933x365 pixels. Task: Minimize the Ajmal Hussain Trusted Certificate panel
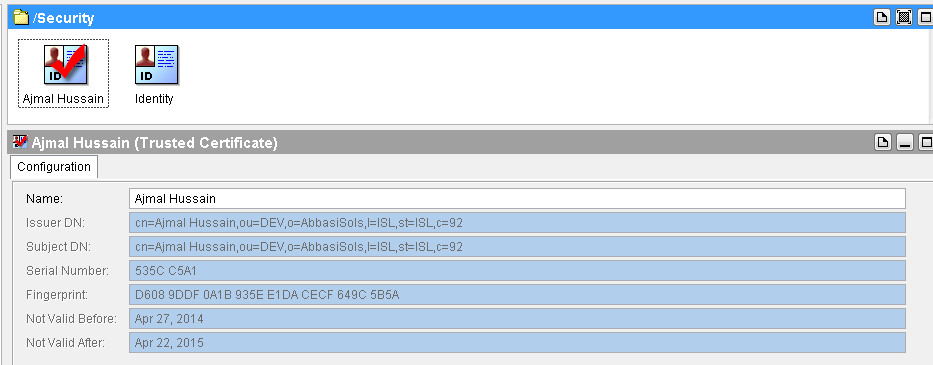905,142
